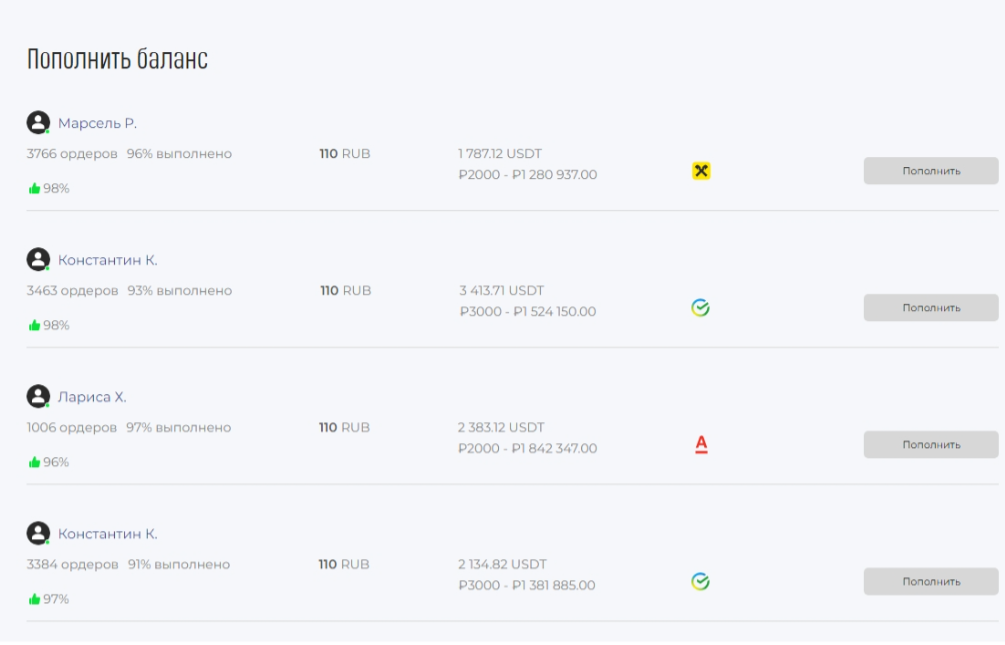Click avatar of Константин К. with 3384 orders
This screenshot has height=645, width=1005.
[38, 533]
